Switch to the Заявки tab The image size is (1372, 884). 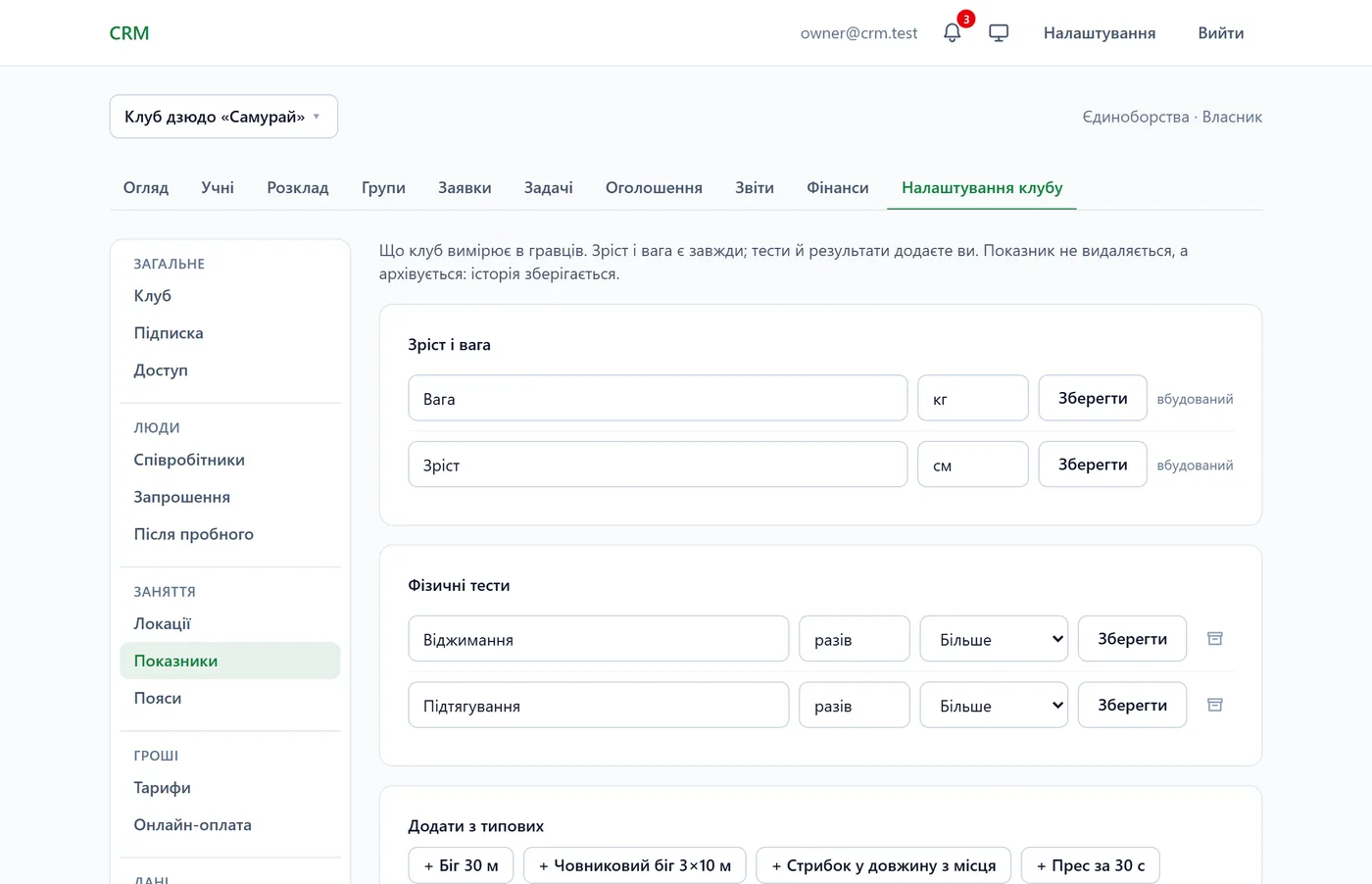(x=465, y=187)
